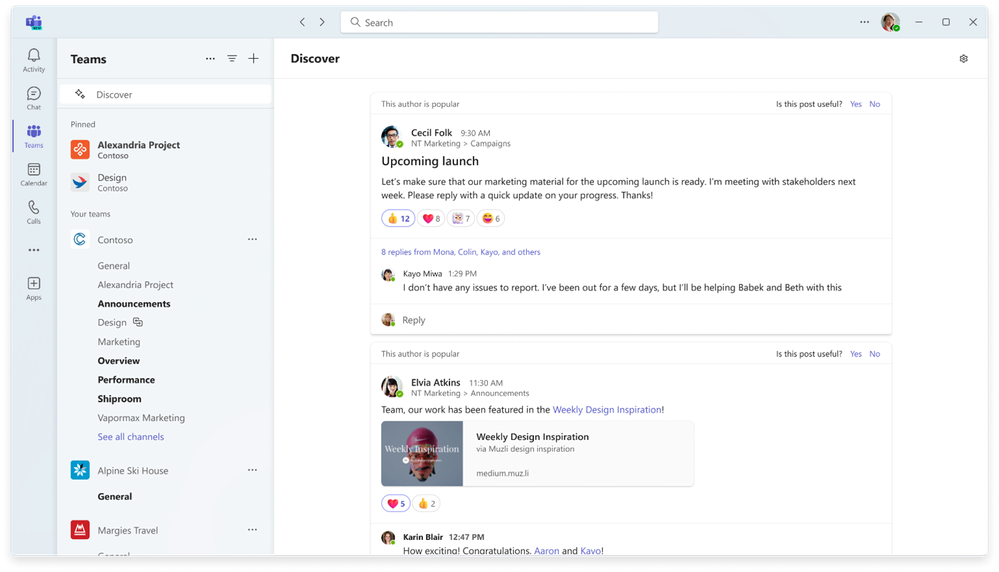Click Cecil Folk's avatar
999x572 pixels.
point(391,136)
